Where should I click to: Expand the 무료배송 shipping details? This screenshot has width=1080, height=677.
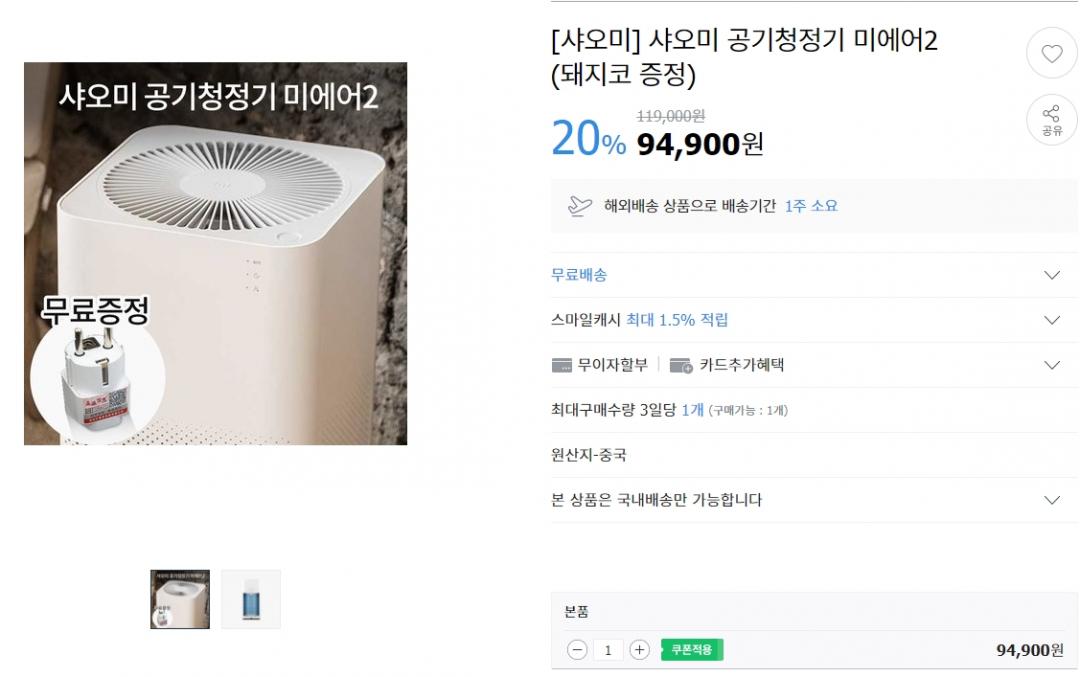[x=1051, y=275]
